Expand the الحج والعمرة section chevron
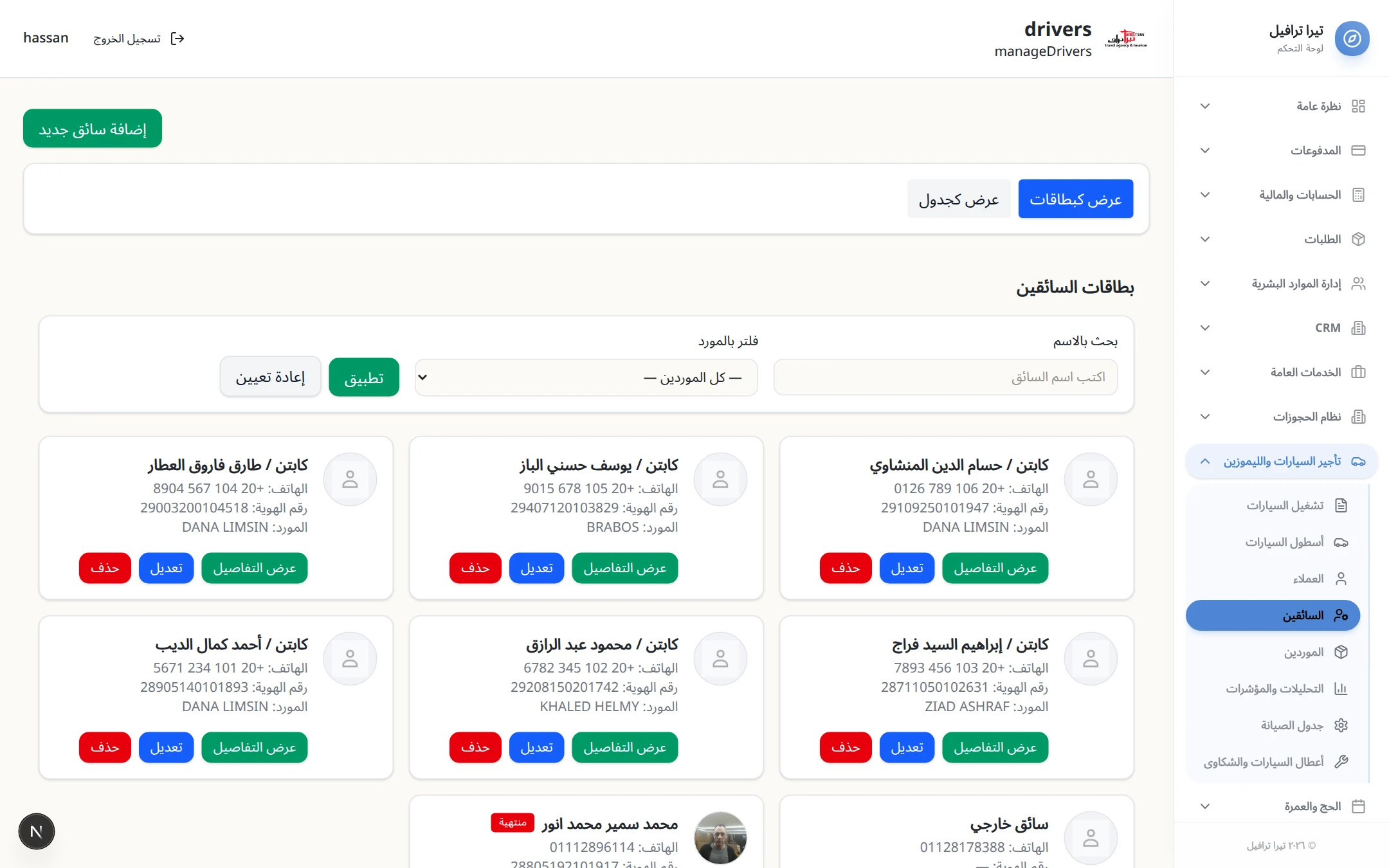 tap(1205, 806)
